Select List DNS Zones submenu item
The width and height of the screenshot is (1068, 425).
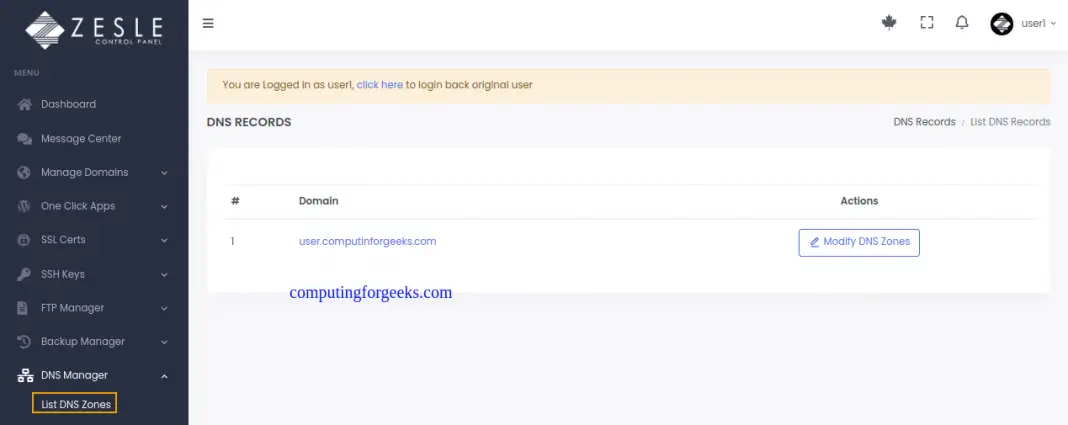pos(76,404)
